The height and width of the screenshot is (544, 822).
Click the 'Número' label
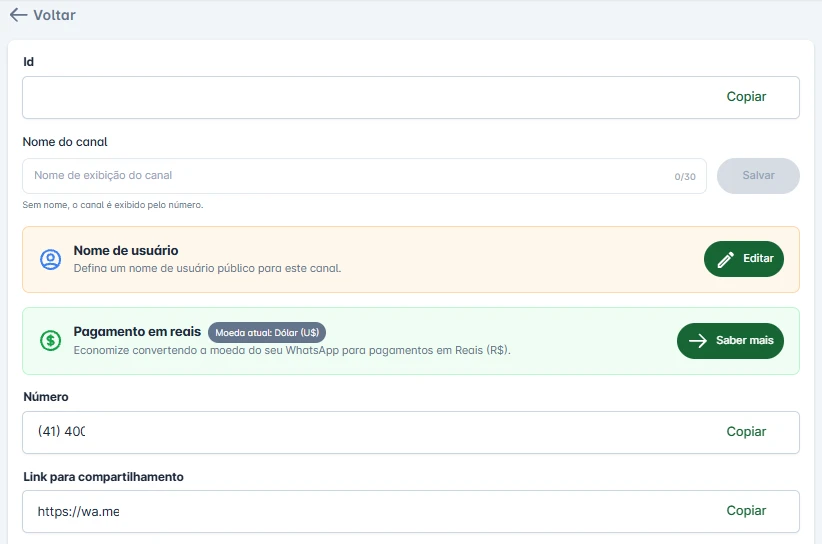coord(46,397)
